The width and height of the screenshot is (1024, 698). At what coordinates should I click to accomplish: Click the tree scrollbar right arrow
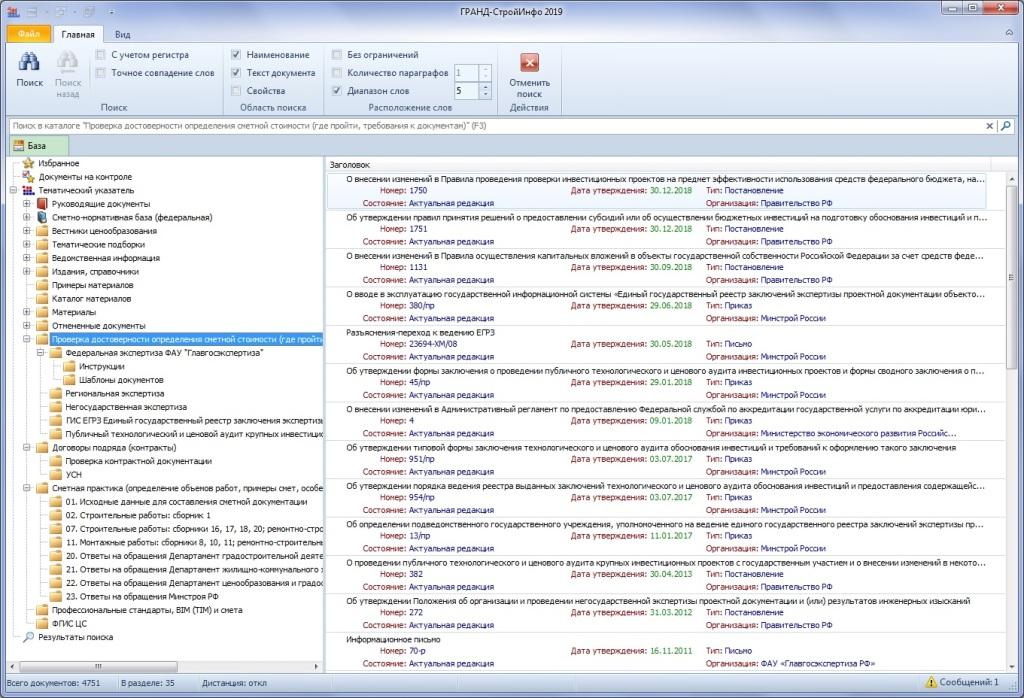click(x=316, y=667)
